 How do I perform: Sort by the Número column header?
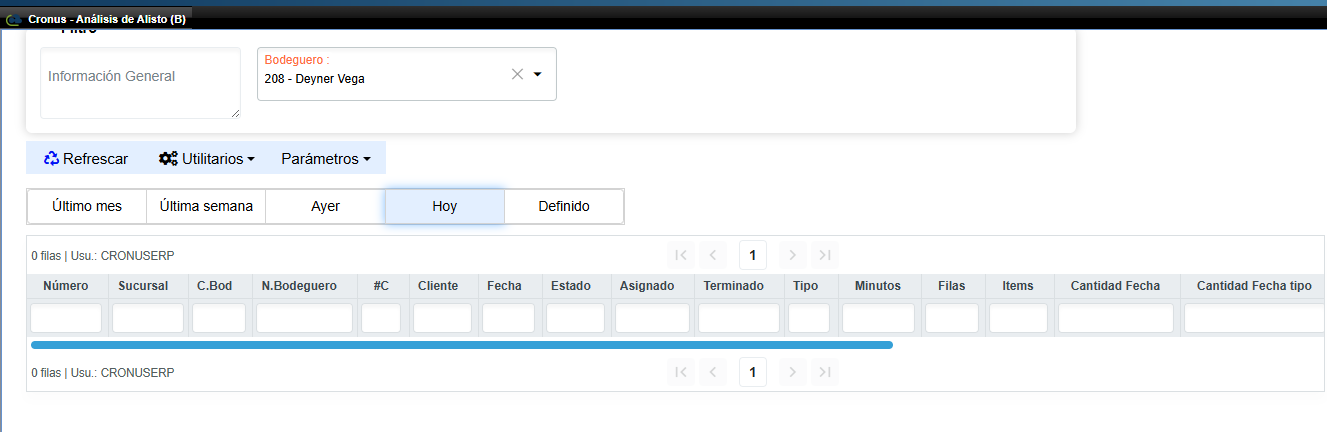[66, 286]
